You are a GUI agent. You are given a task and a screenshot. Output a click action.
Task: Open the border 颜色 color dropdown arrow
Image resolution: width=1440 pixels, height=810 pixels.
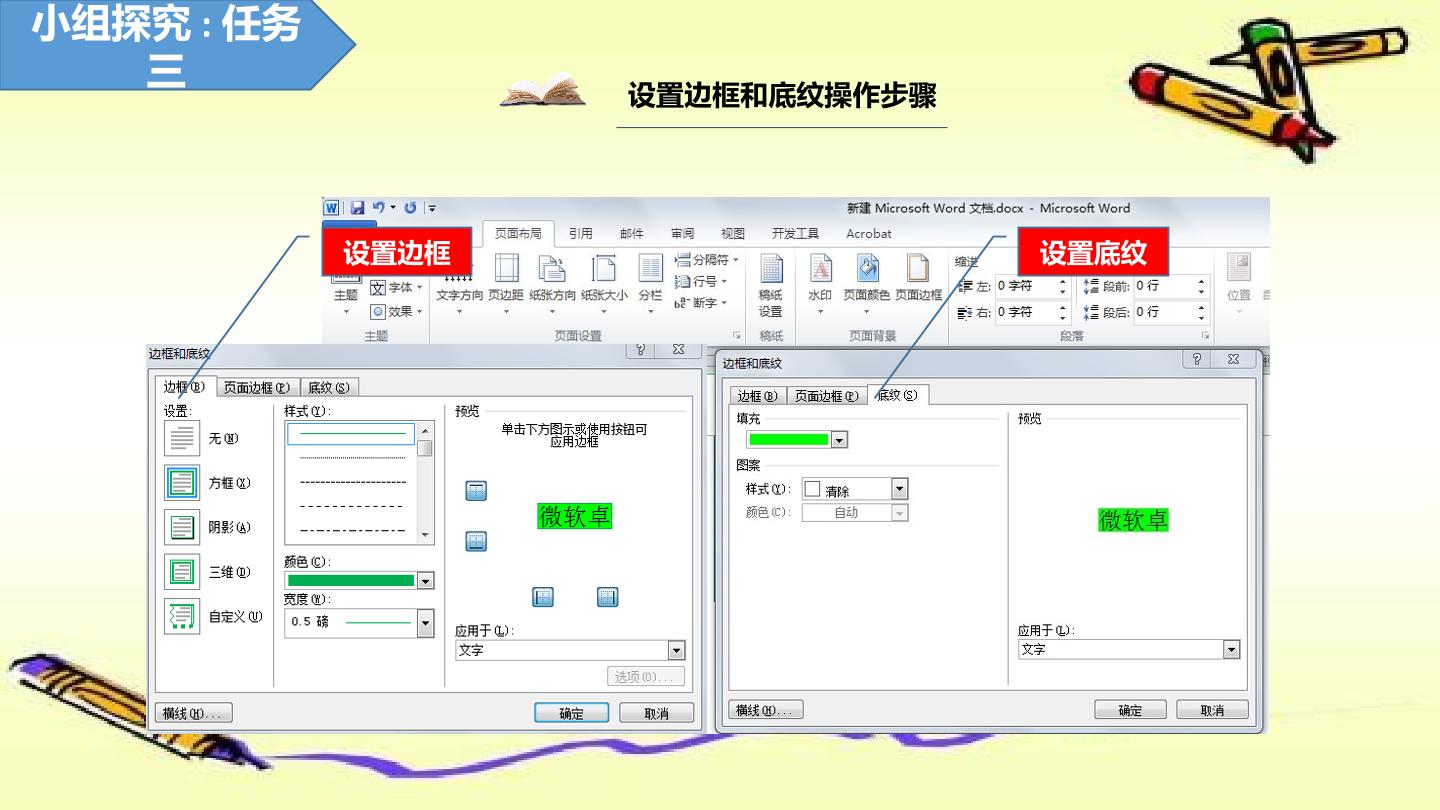[x=425, y=581]
